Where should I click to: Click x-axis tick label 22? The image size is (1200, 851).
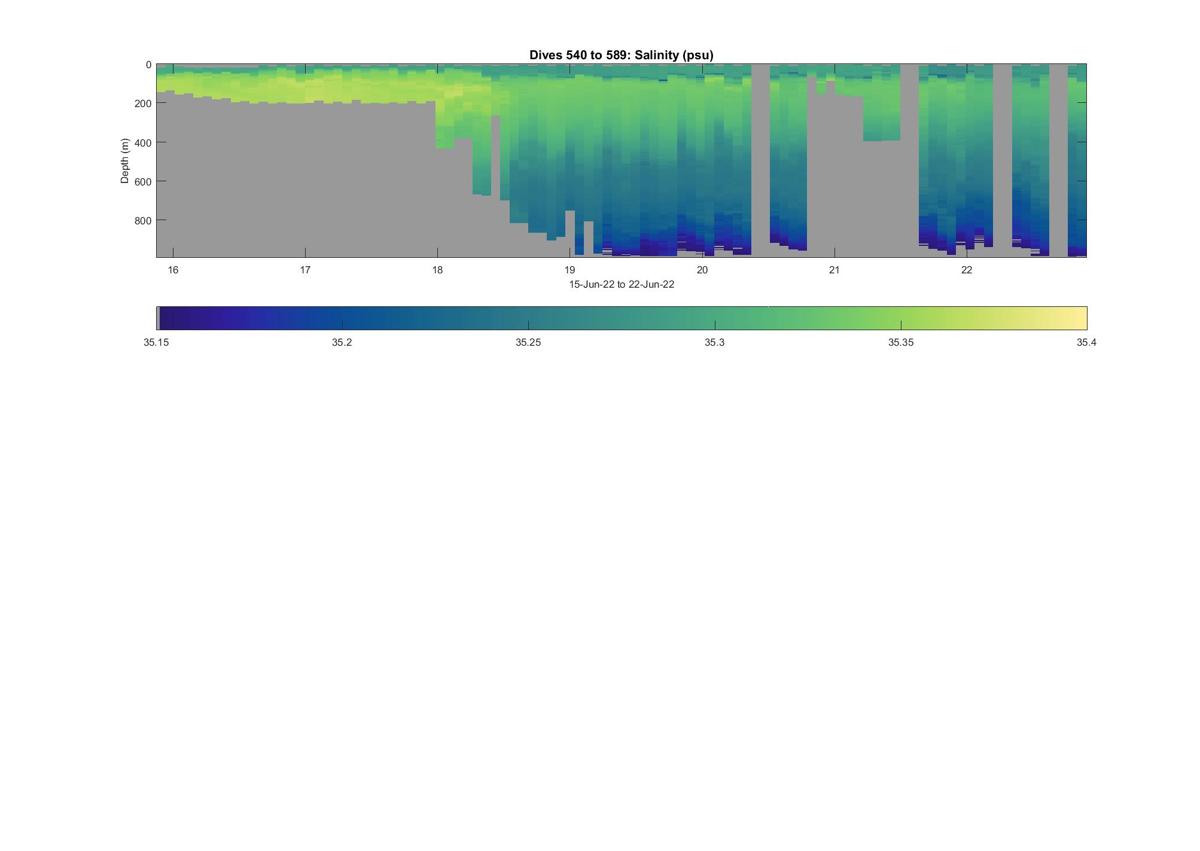click(967, 270)
